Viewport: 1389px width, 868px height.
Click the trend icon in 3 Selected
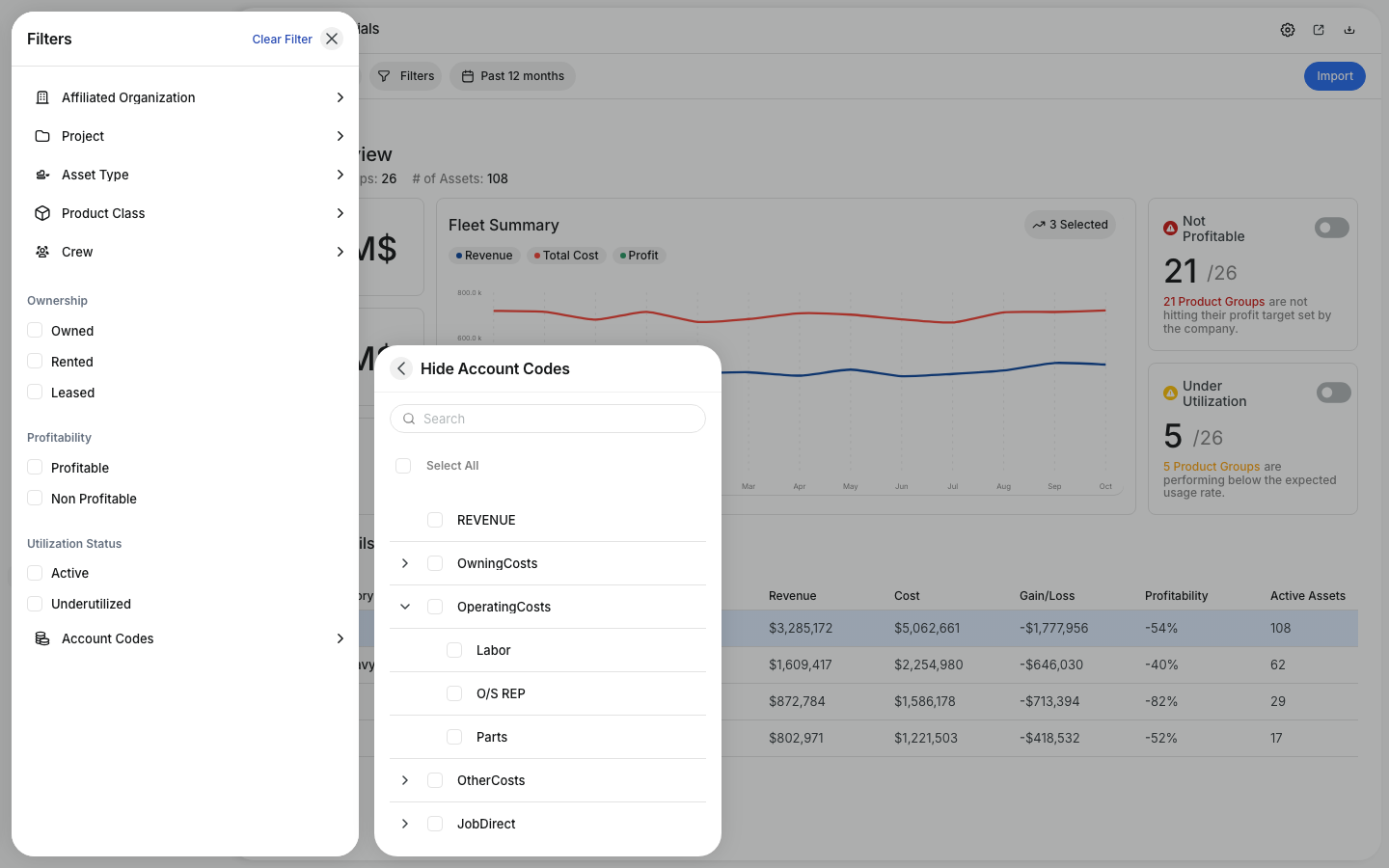tap(1039, 225)
